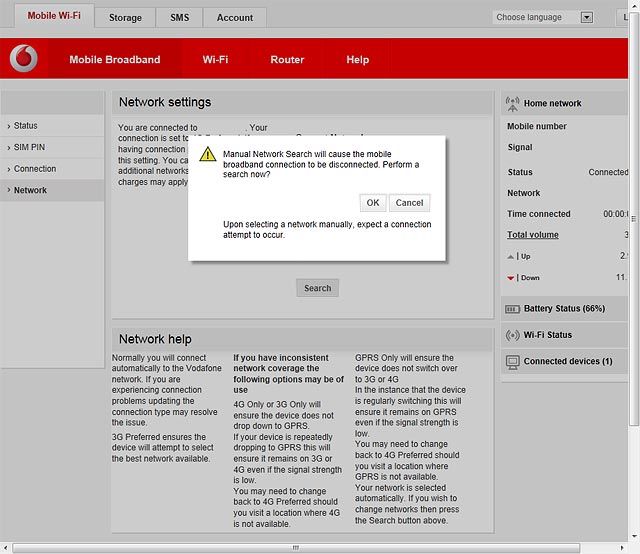This screenshot has height=554, width=640.
Task: Click the Up traffic arrow icon
Action: (510, 257)
